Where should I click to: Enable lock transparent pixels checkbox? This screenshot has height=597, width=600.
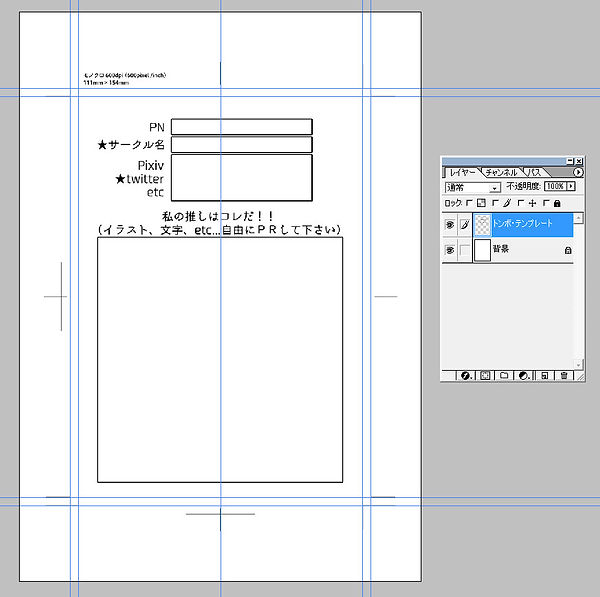(470, 203)
